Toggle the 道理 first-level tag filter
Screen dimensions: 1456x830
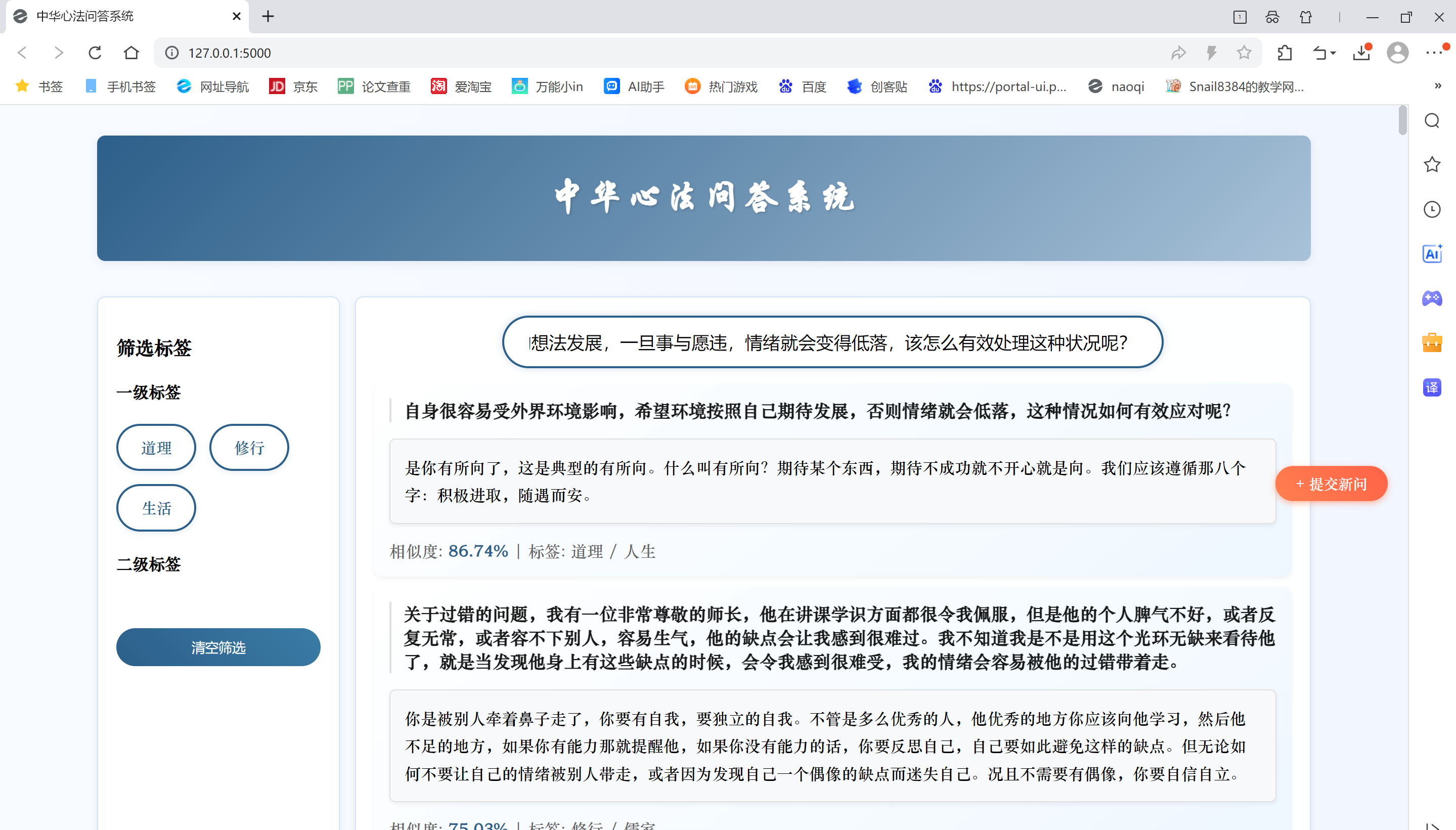point(156,448)
